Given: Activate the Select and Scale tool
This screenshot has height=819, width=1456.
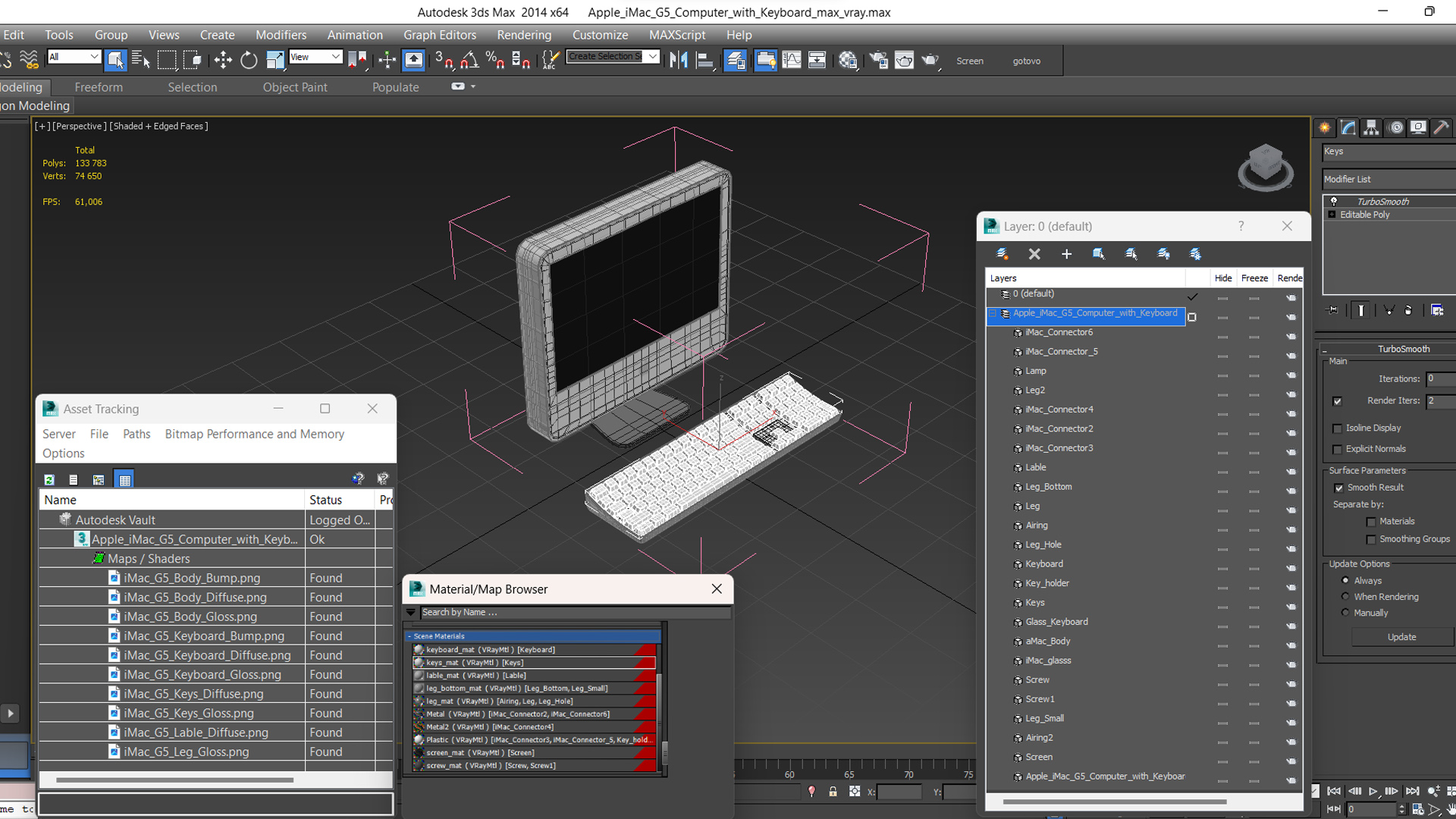Looking at the screenshot, I should point(275,60).
